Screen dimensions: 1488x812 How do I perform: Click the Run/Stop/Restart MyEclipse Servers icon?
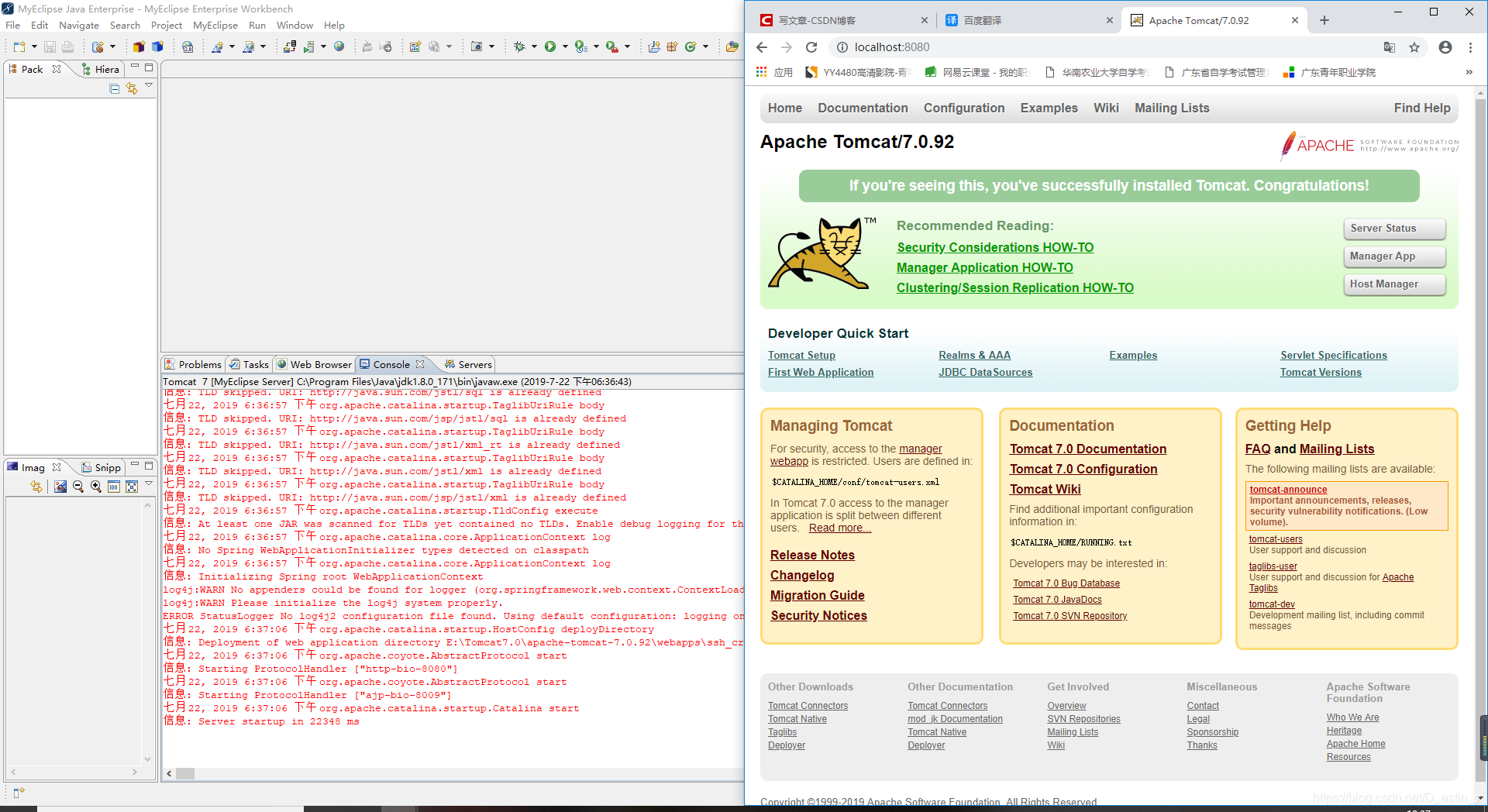(x=309, y=46)
